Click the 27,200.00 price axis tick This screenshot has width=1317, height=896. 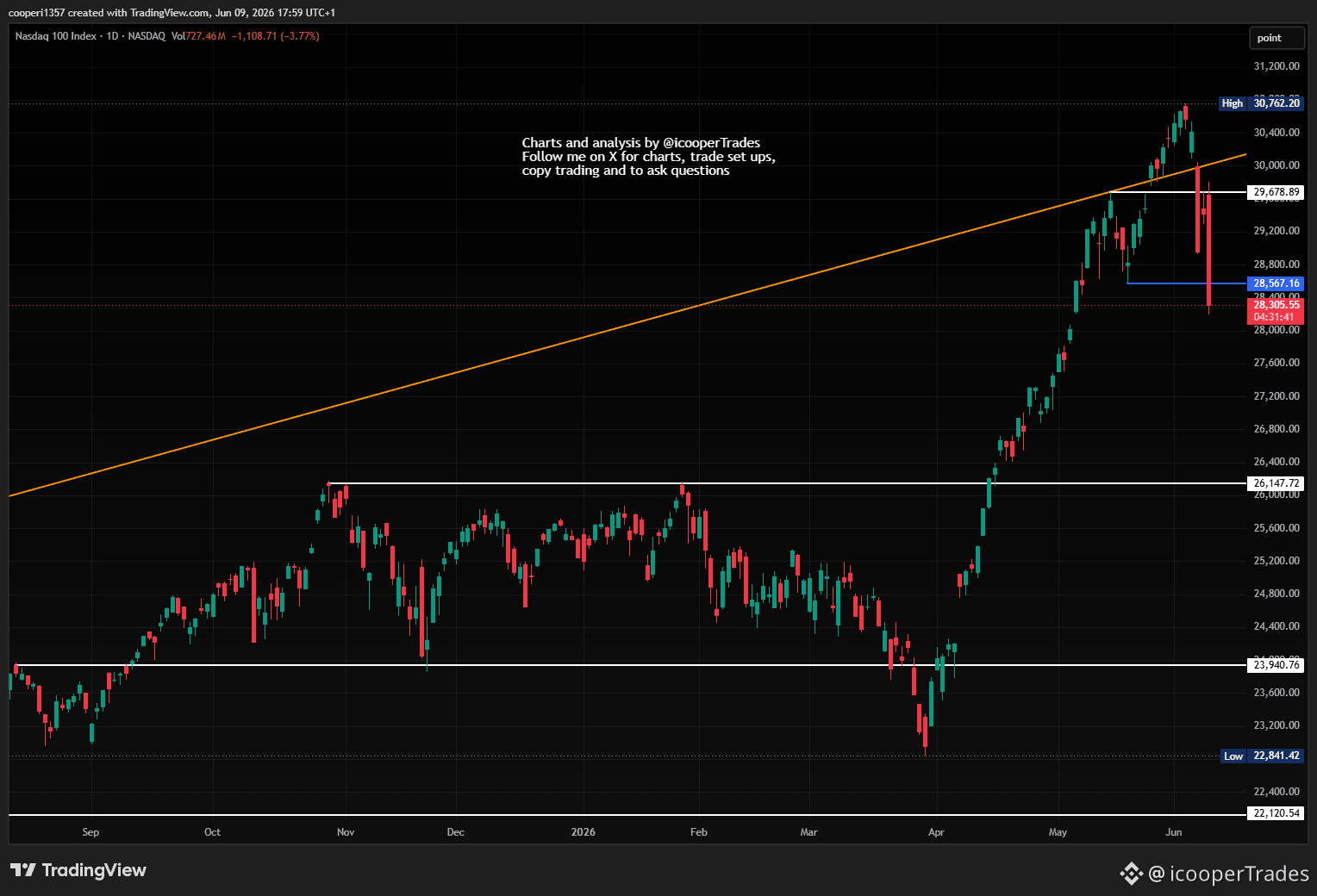(x=1276, y=396)
